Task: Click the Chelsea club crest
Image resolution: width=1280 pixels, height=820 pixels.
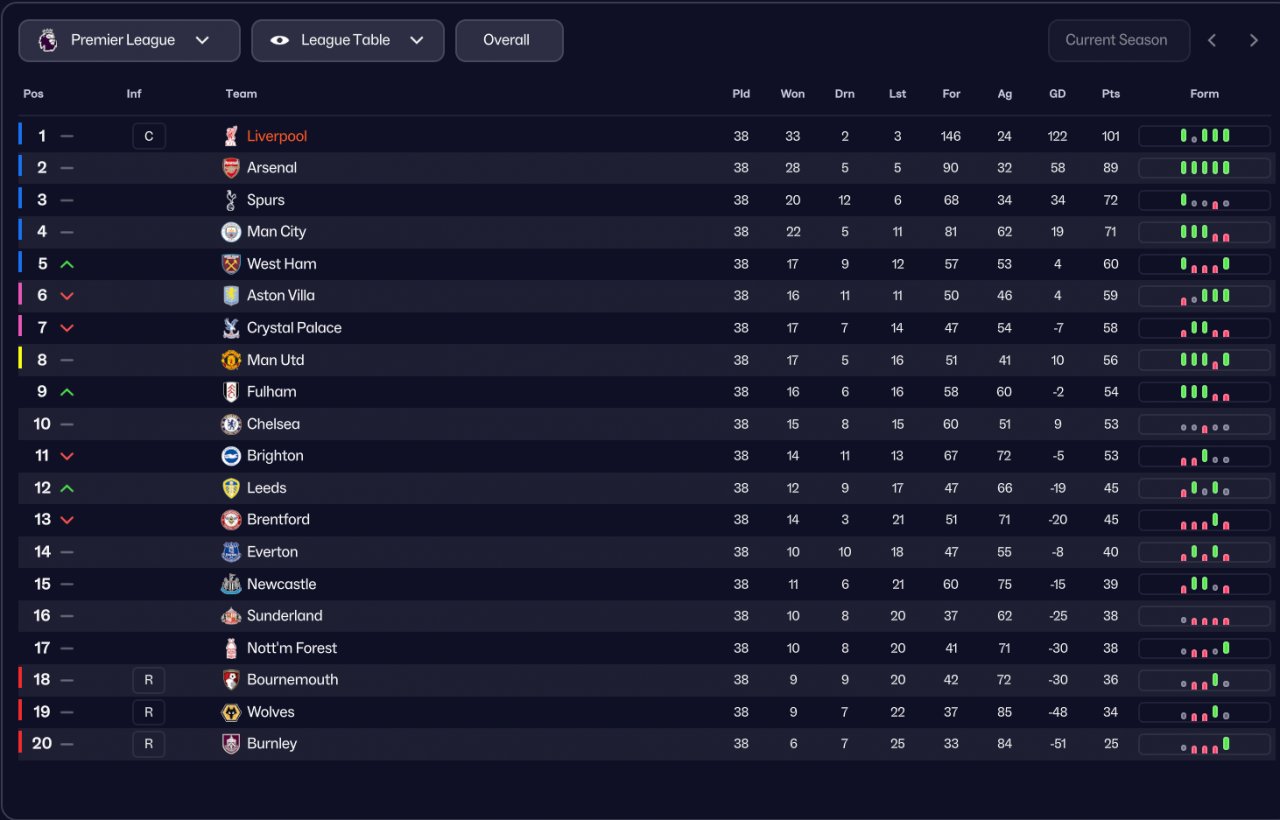Action: pos(231,424)
